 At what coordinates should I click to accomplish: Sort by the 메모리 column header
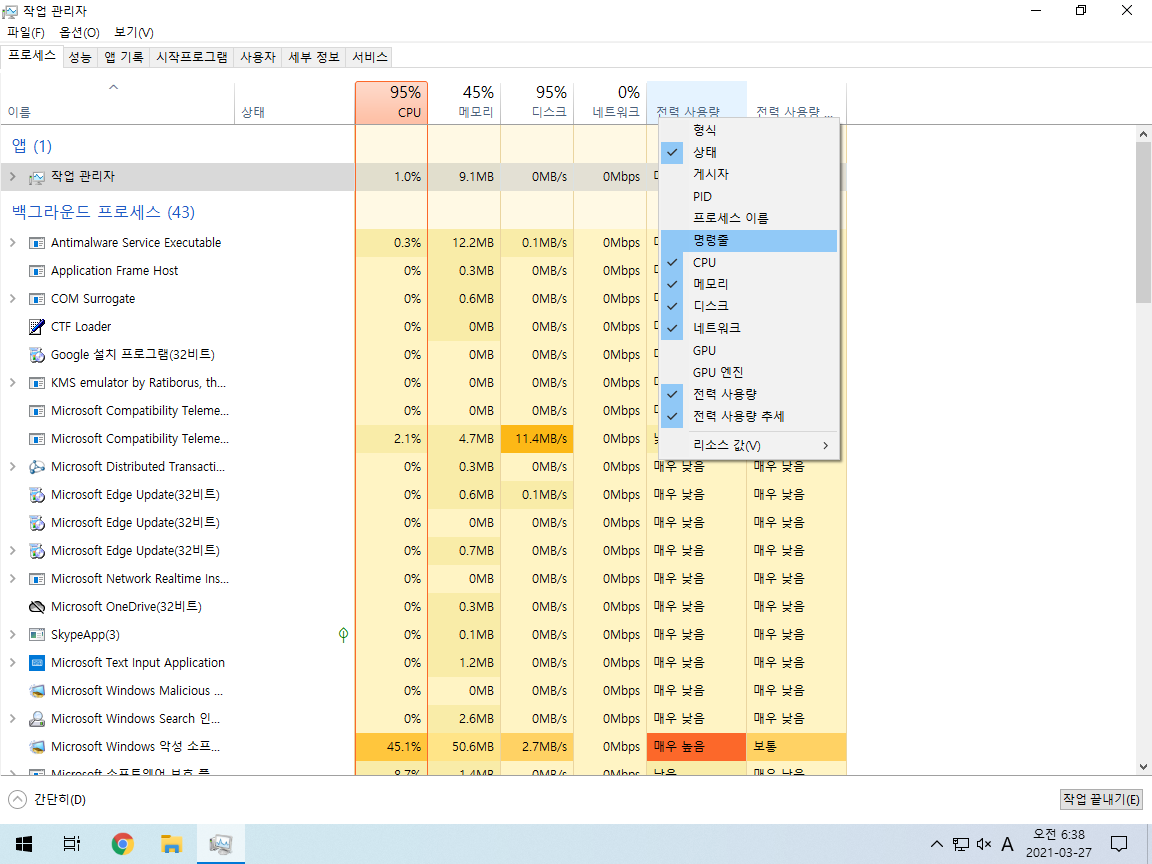pyautogui.click(x=464, y=103)
